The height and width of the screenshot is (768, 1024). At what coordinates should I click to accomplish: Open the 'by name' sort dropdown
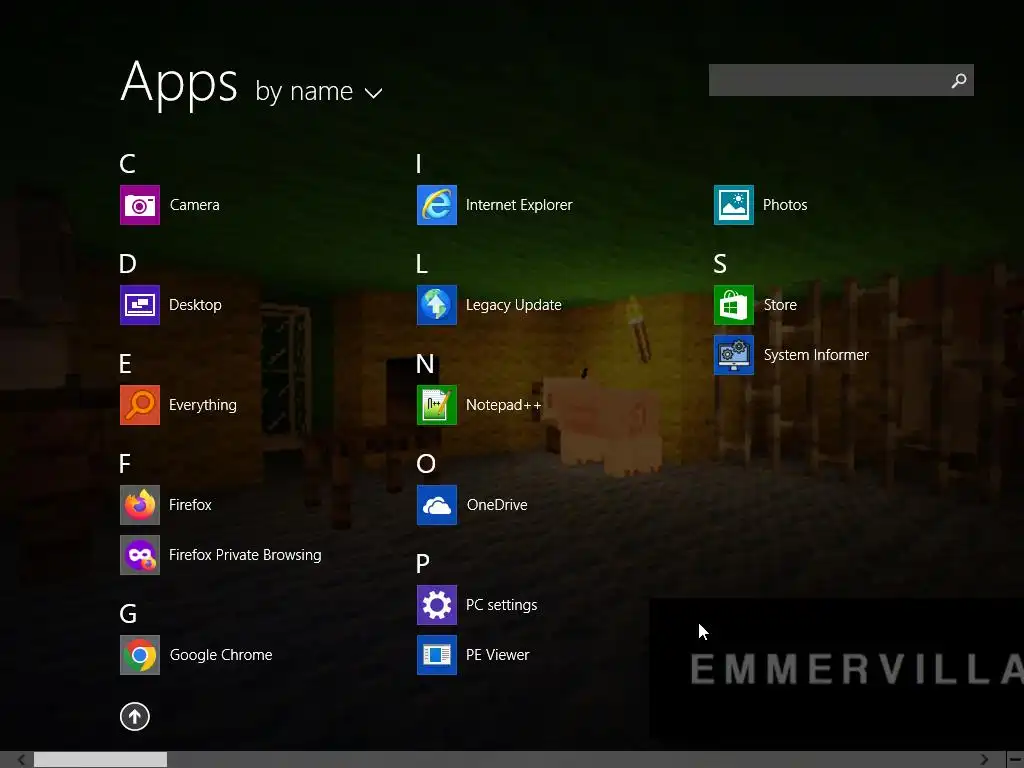(x=319, y=91)
